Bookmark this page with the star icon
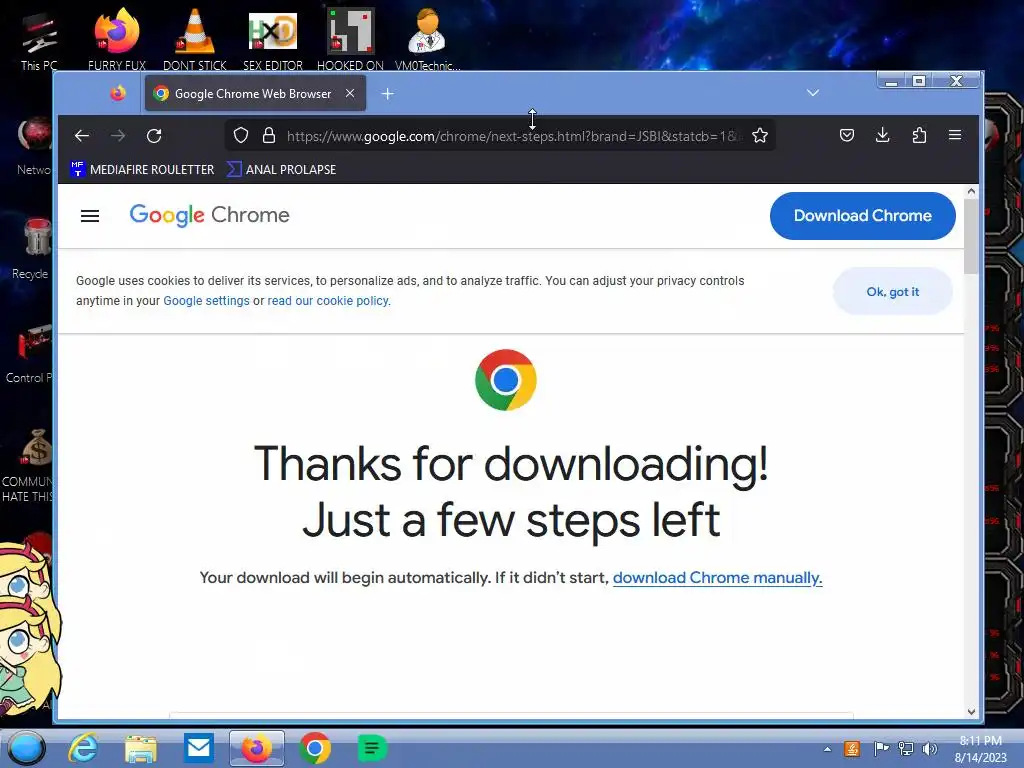Image resolution: width=1024 pixels, height=768 pixels. [x=760, y=135]
